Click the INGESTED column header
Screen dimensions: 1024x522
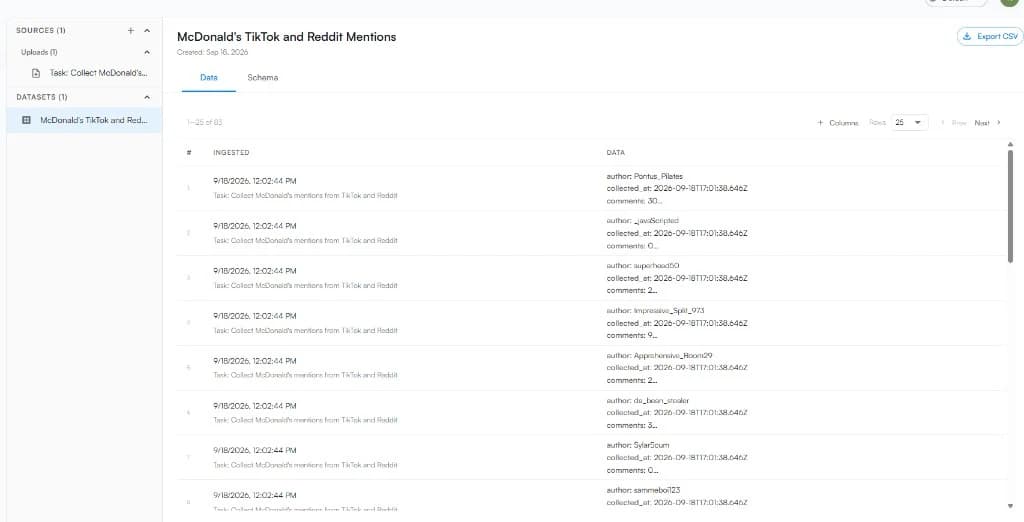pos(231,152)
